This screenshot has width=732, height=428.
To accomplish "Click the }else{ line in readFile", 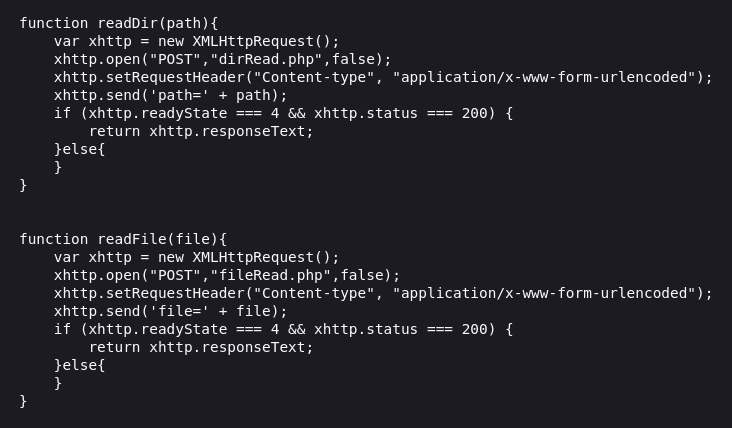I will [80, 365].
